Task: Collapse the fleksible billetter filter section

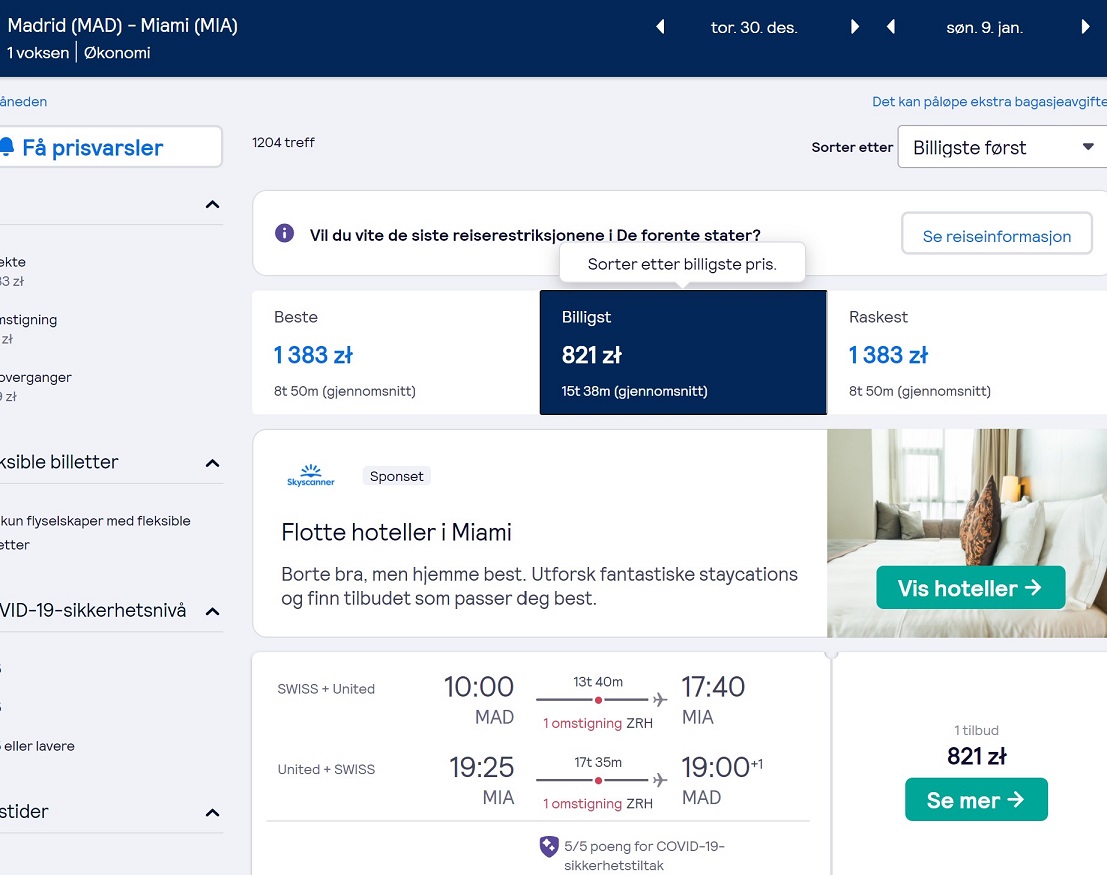Action: point(213,463)
